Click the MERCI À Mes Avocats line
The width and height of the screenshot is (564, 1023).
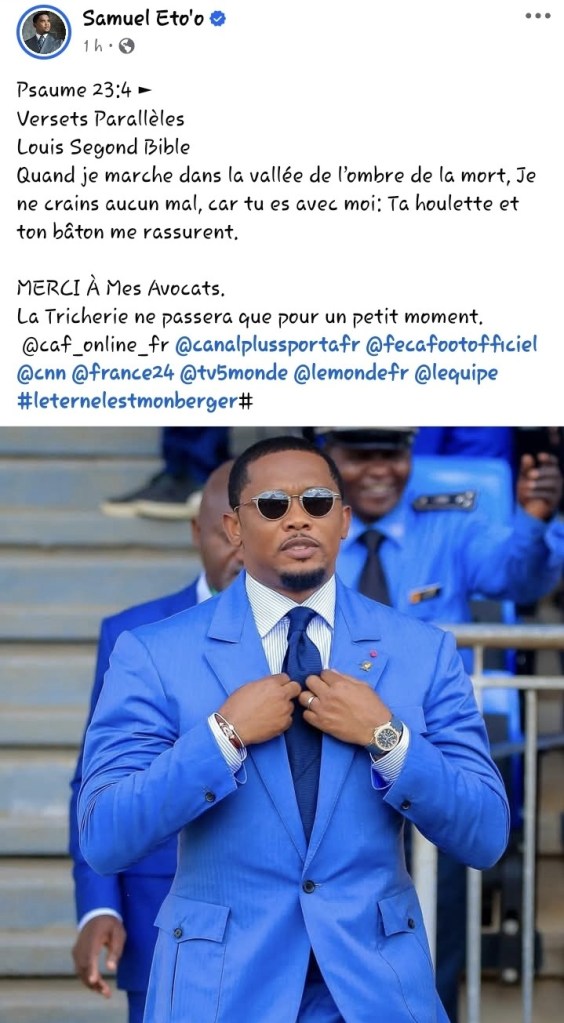click(121, 288)
